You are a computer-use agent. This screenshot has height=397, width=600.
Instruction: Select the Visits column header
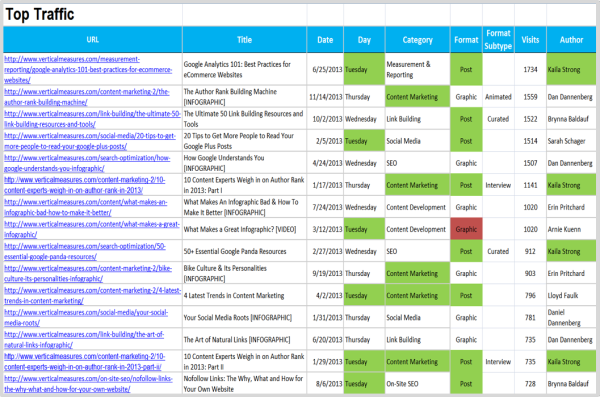click(x=530, y=39)
